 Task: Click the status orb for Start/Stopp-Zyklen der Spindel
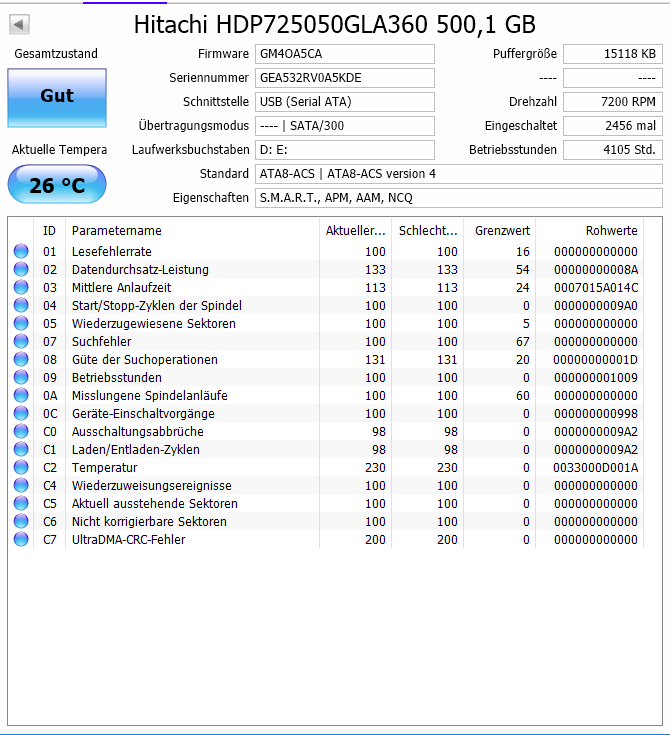[21, 305]
